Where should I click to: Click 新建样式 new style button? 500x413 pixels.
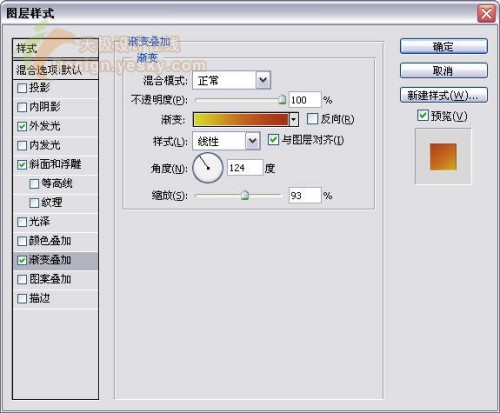click(444, 95)
